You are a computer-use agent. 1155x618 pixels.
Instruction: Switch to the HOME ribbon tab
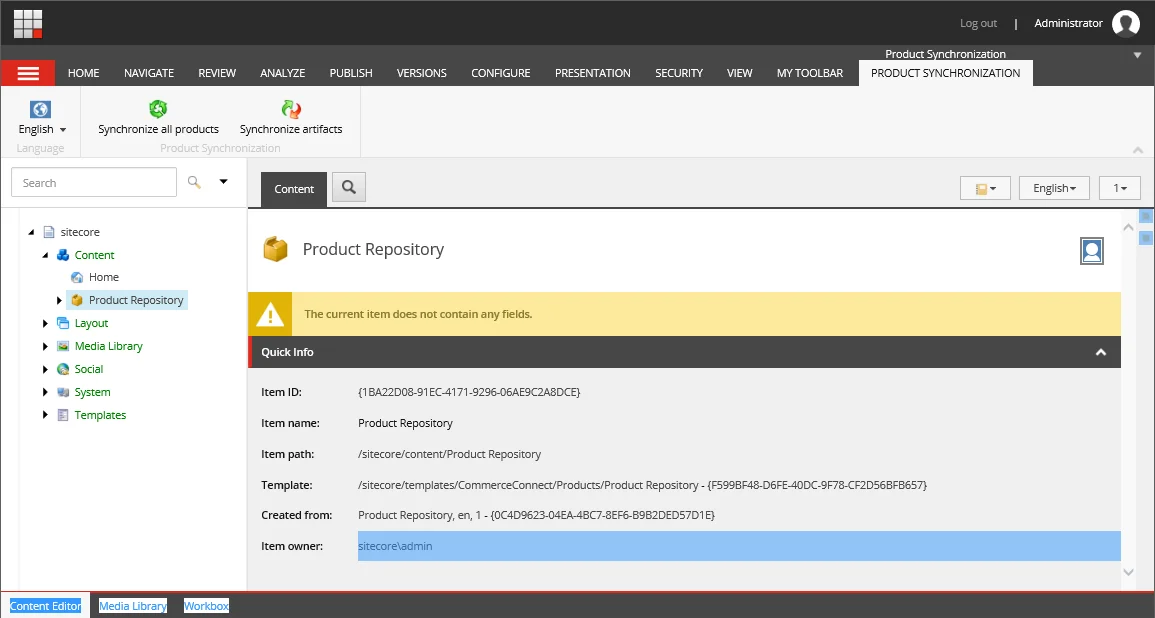[83, 73]
